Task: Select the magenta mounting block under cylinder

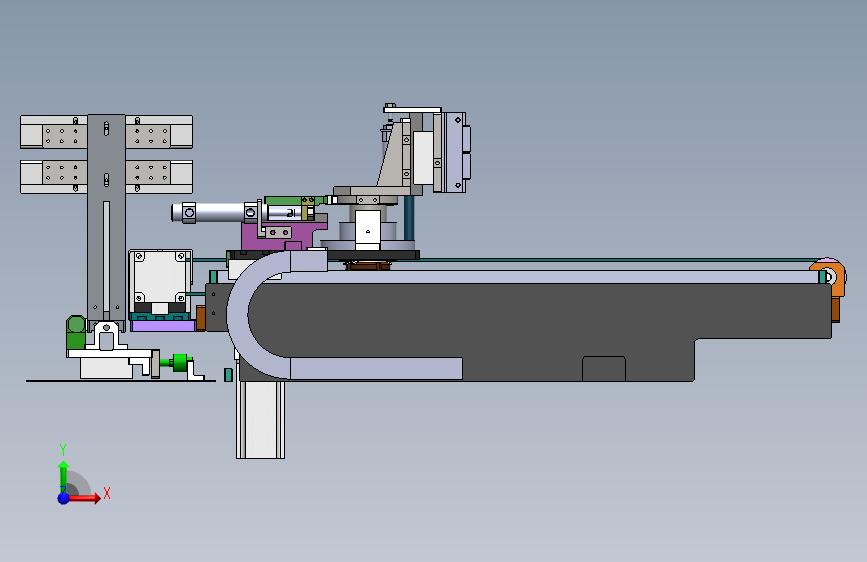Action: (x=283, y=235)
